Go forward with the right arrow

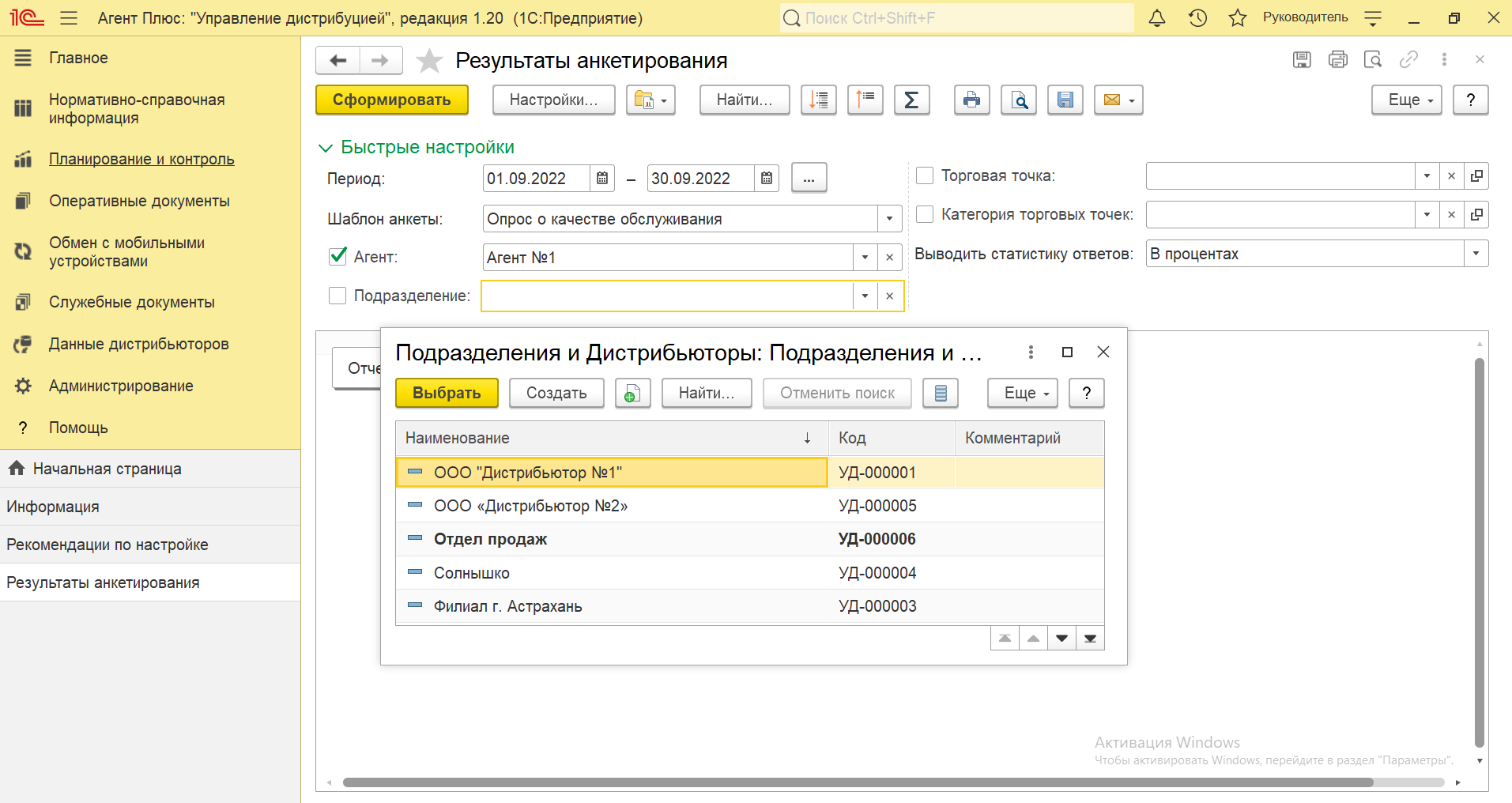pos(381,60)
